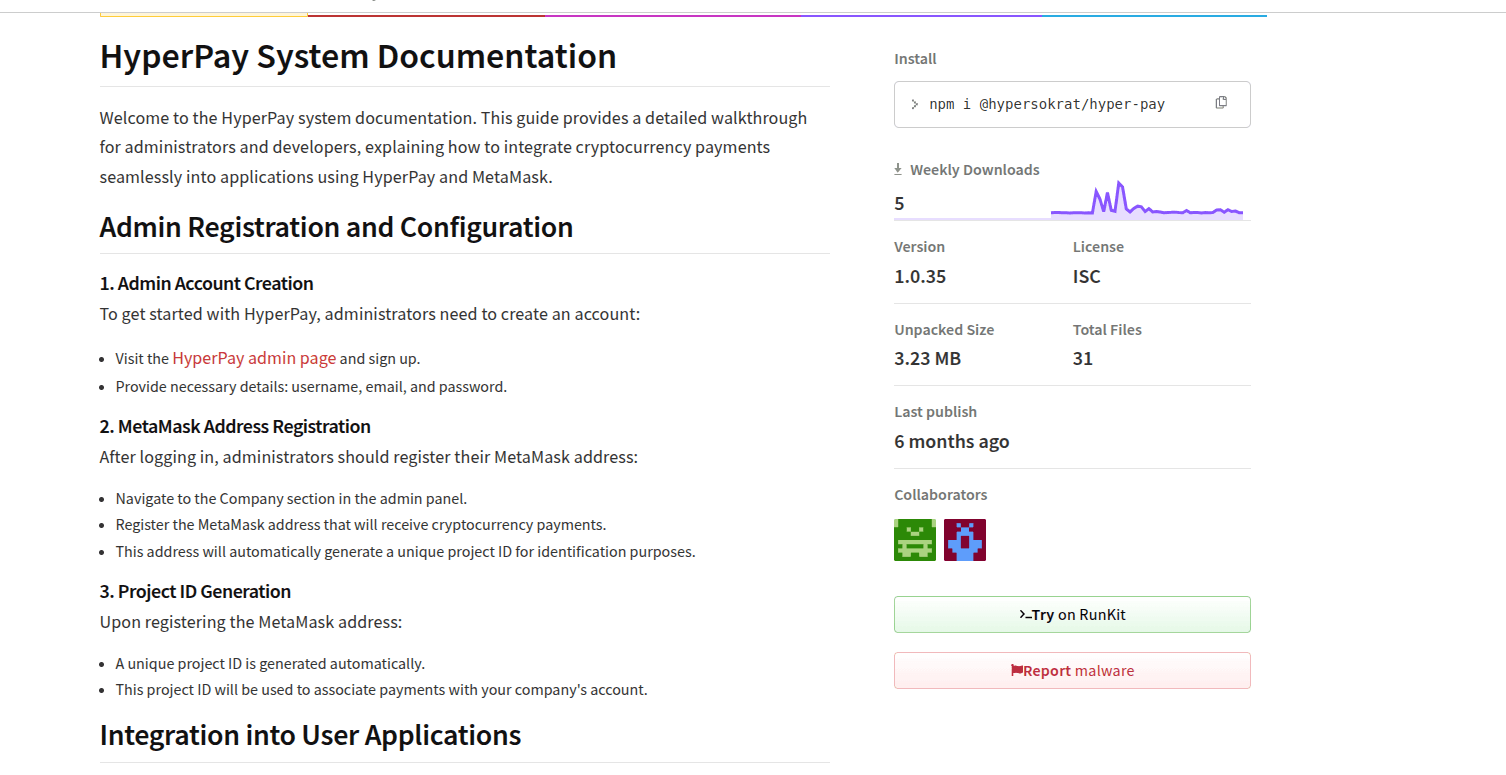This screenshot has width=1506, height=775.
Task: Click 'Upon registering the MetaMask address:' text
Action: tap(251, 622)
